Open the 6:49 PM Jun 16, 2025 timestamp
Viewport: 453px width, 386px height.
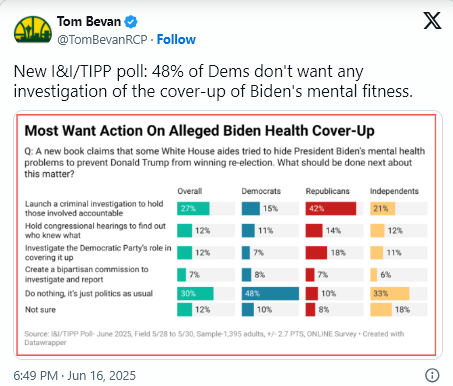point(75,376)
